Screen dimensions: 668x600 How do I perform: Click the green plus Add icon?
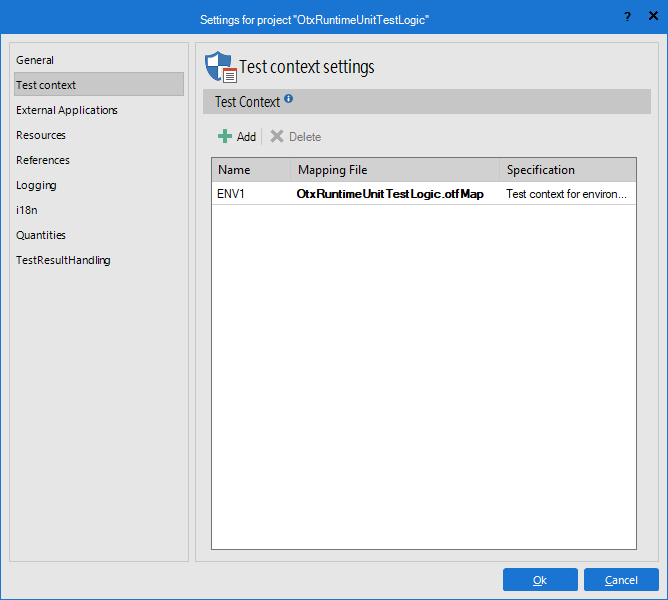225,136
